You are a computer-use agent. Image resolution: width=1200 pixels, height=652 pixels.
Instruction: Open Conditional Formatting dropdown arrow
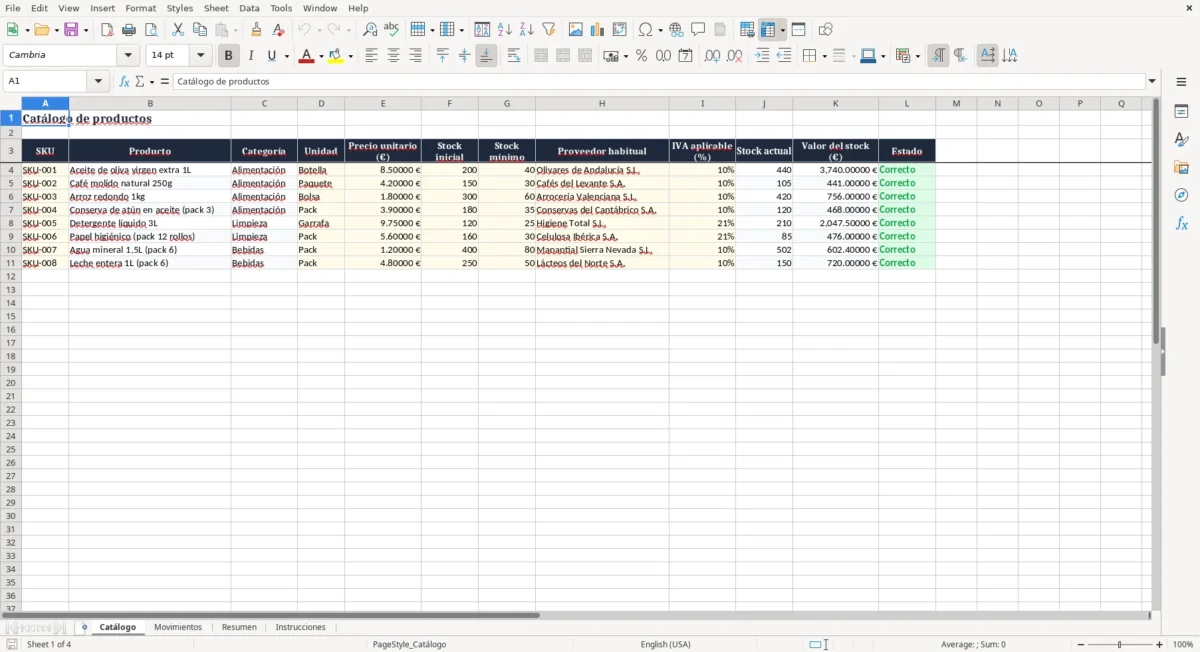tap(917, 57)
